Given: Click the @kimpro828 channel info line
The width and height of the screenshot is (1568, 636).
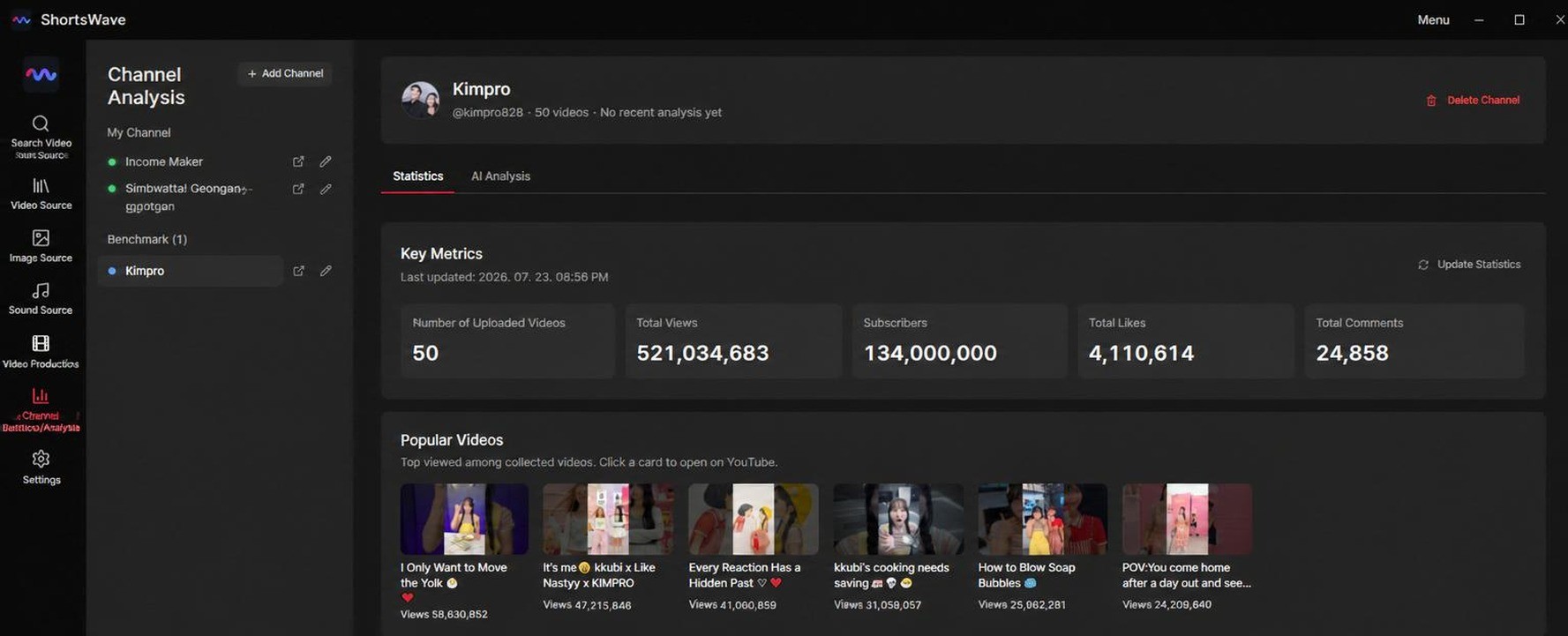Looking at the screenshot, I should (587, 113).
